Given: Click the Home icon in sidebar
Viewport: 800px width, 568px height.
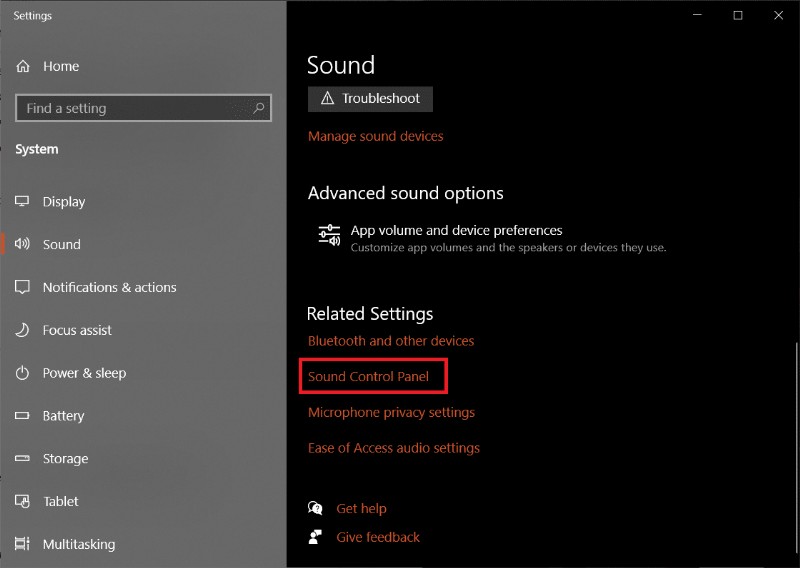Looking at the screenshot, I should (x=23, y=66).
